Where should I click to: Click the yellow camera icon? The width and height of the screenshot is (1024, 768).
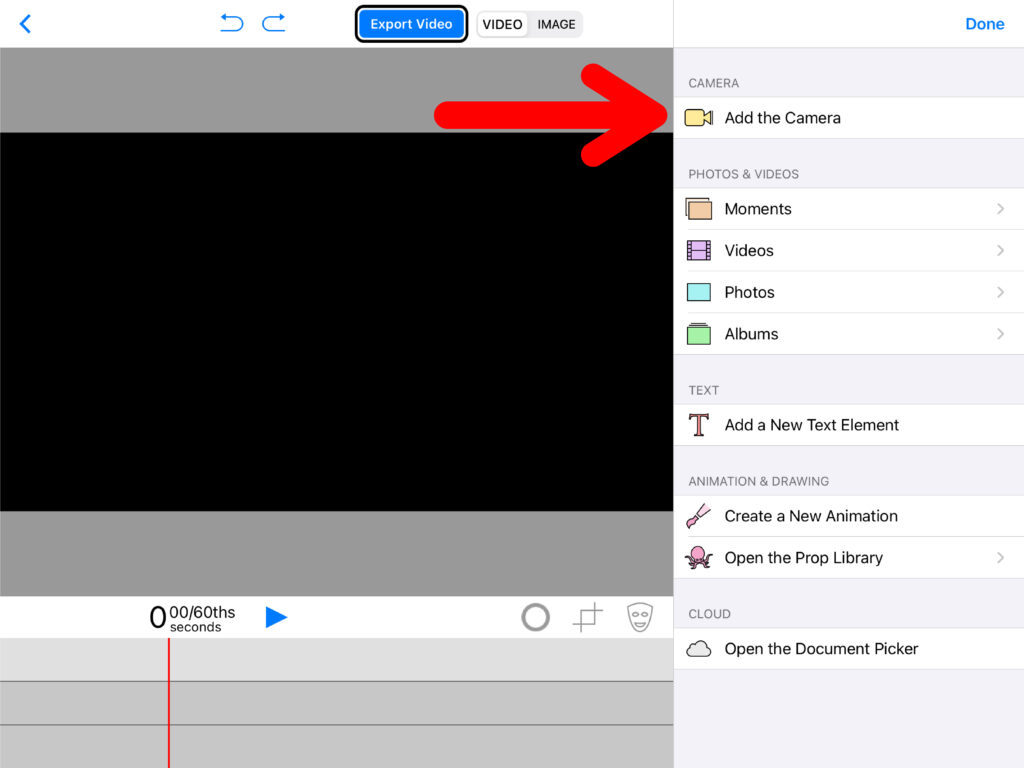point(699,118)
